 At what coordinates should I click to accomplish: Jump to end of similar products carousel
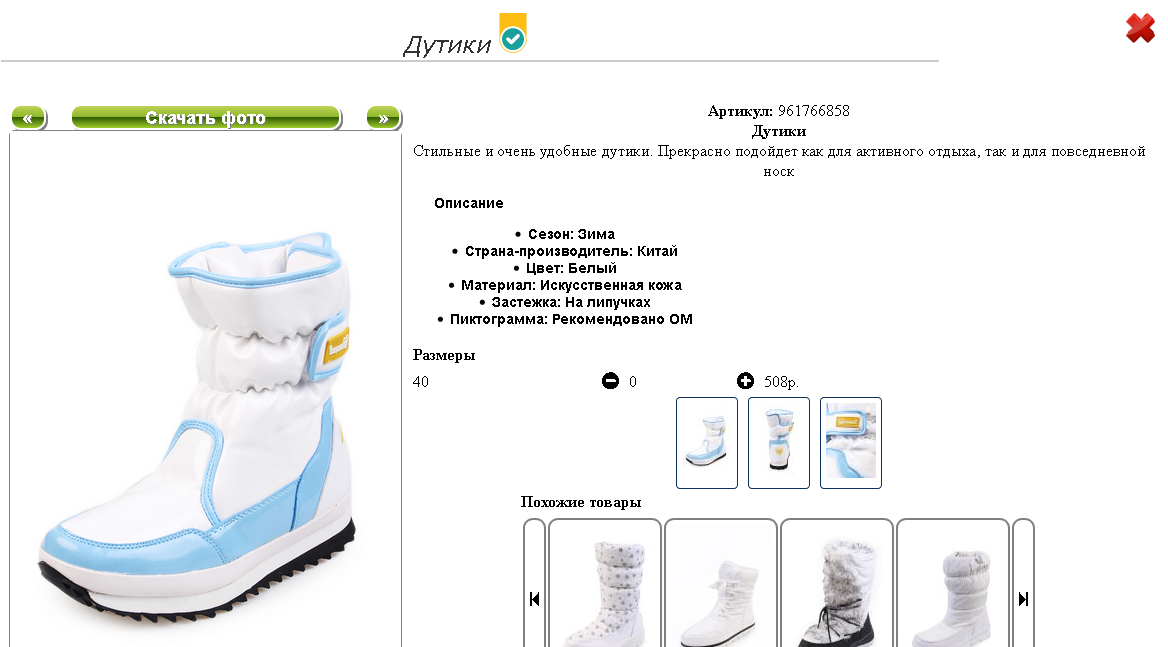click(x=1023, y=599)
